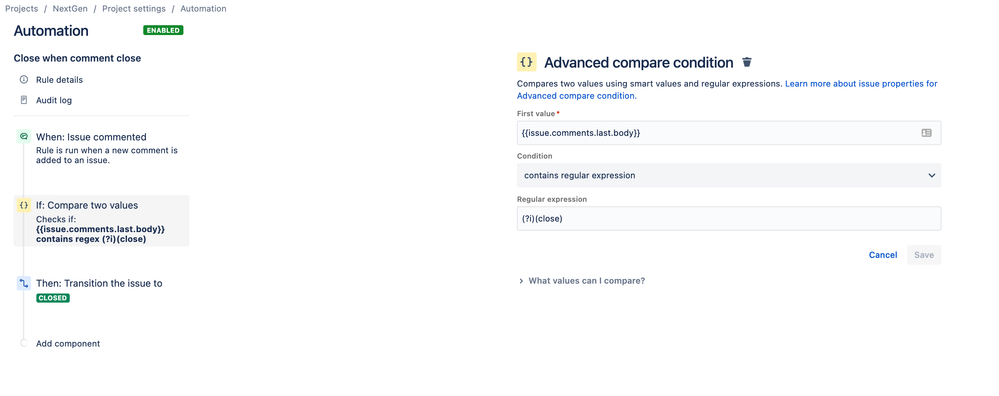Click the Add component circle icon
The height and width of the screenshot is (396, 999).
(x=24, y=343)
